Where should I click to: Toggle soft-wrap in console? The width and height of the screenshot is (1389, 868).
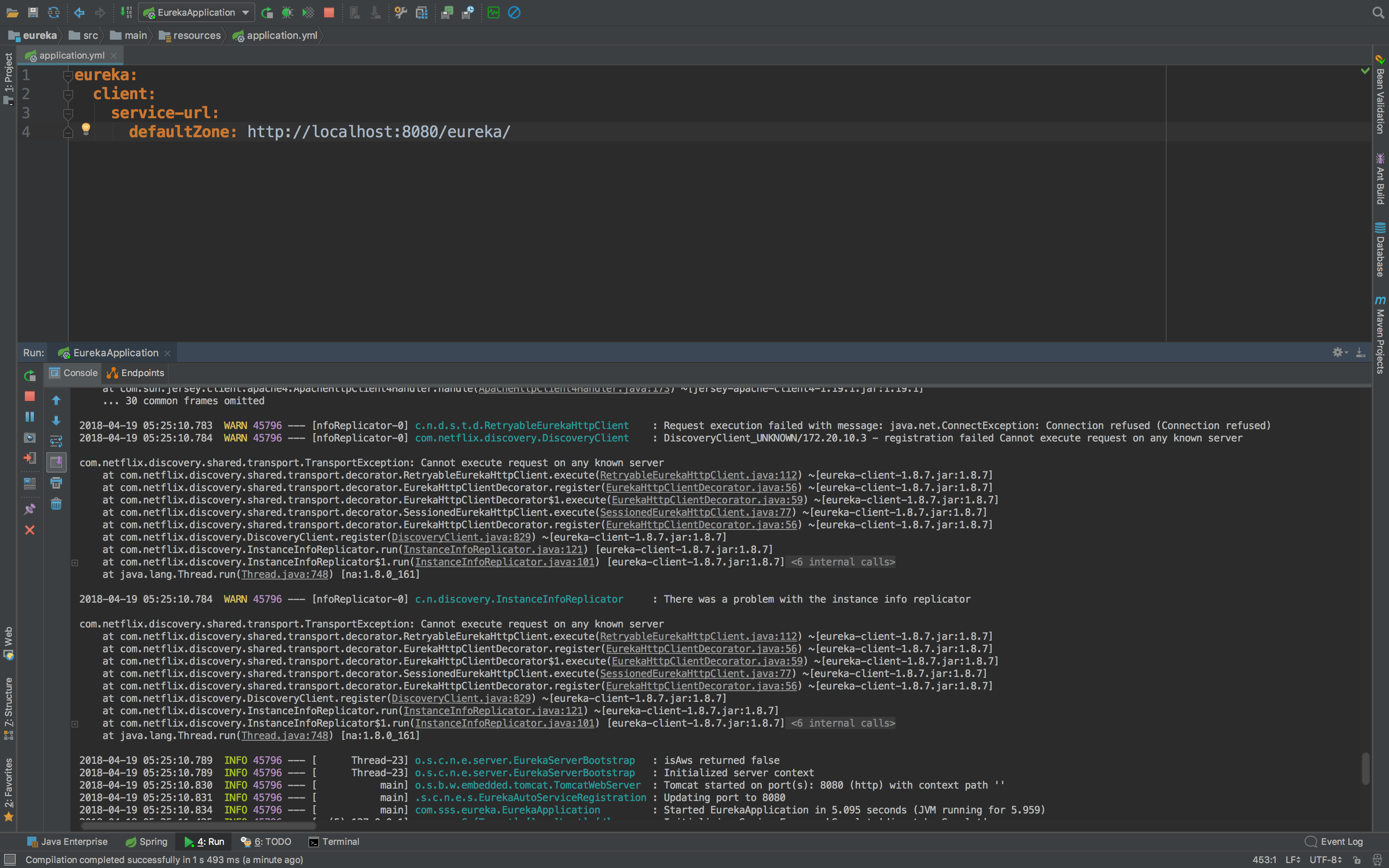[x=56, y=441]
